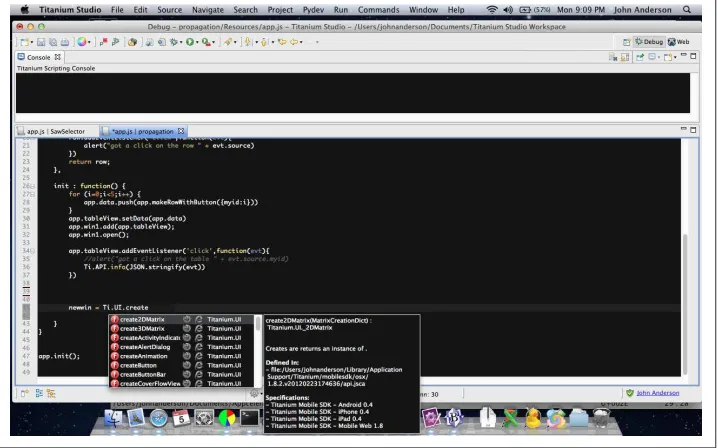The width and height of the screenshot is (718, 448).
Task: Toggle fold marker on line 27
Action: 33,194
